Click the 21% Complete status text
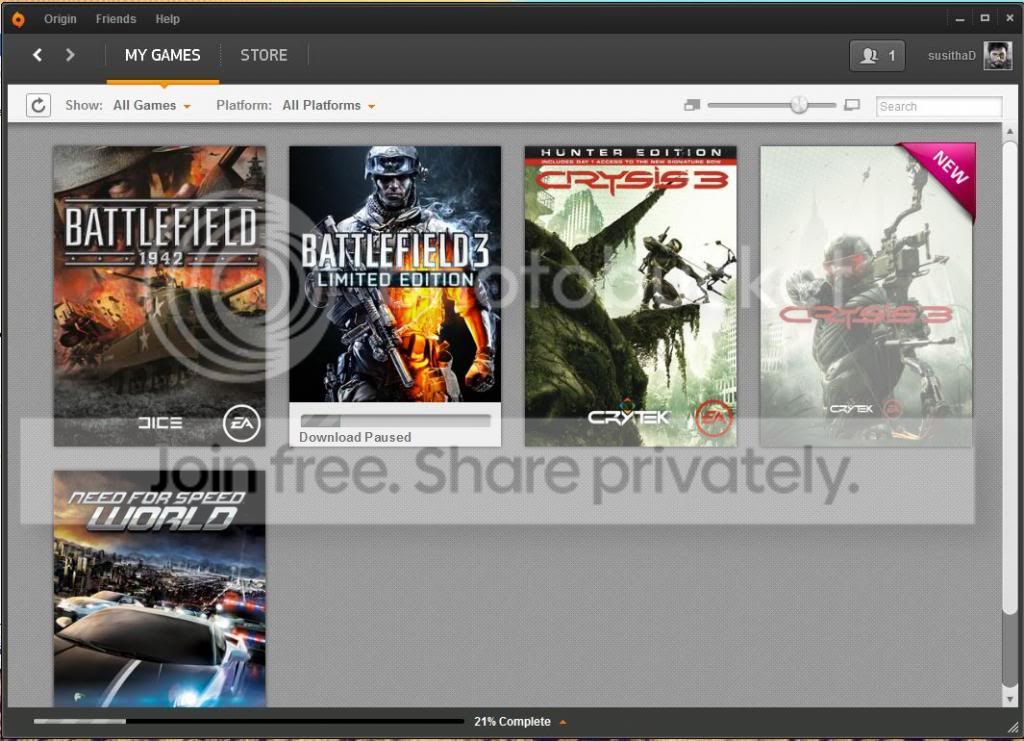 click(512, 721)
